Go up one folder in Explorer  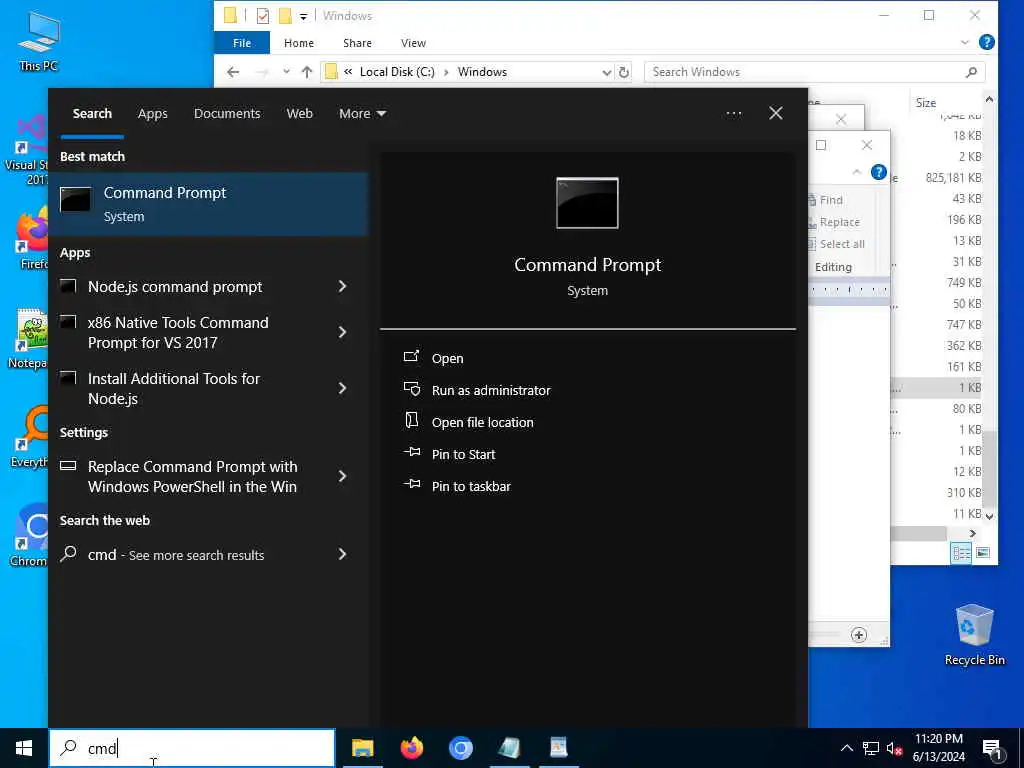[307, 72]
